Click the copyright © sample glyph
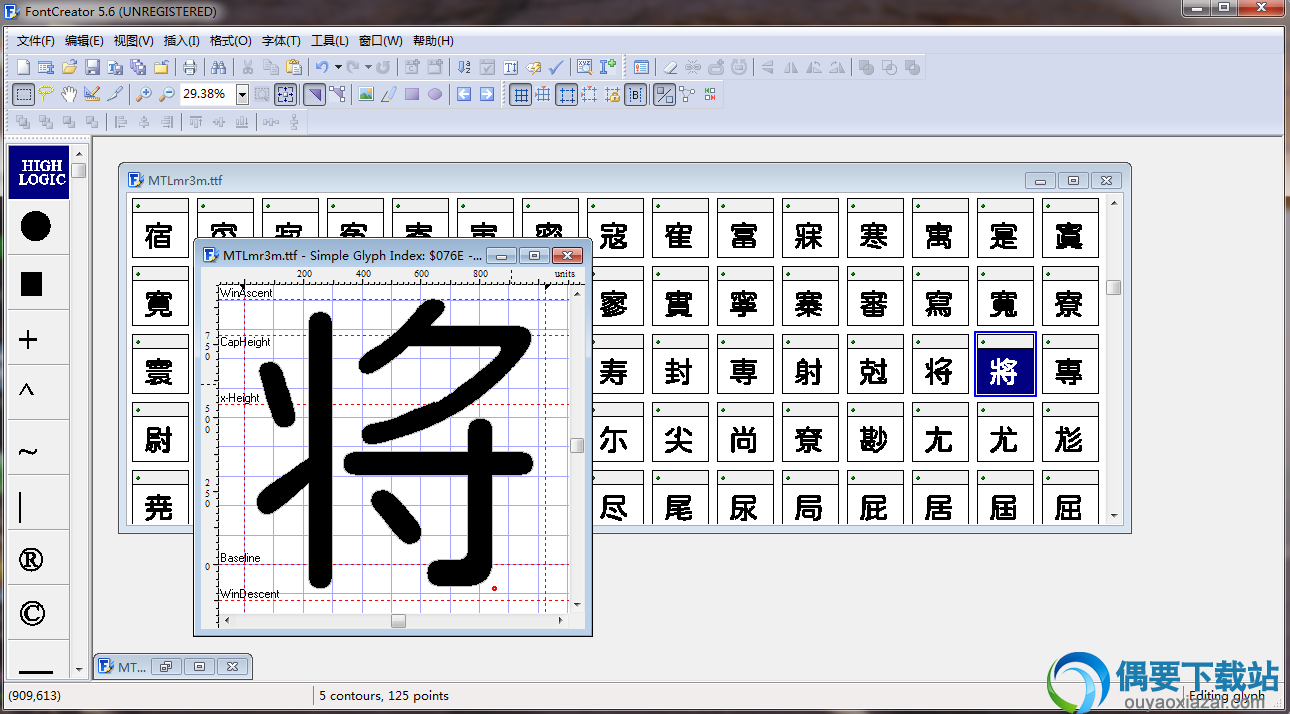Image resolution: width=1290 pixels, height=714 pixels. point(32,613)
